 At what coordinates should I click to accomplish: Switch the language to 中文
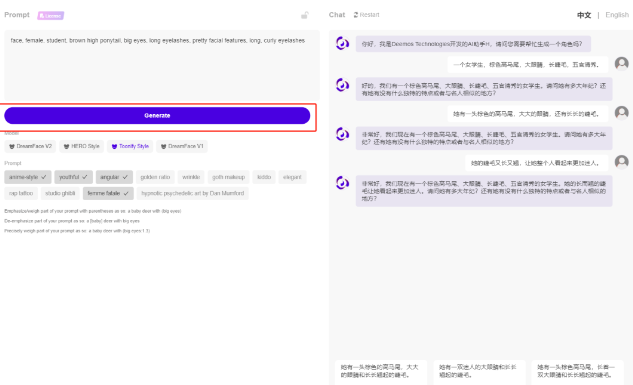point(584,15)
